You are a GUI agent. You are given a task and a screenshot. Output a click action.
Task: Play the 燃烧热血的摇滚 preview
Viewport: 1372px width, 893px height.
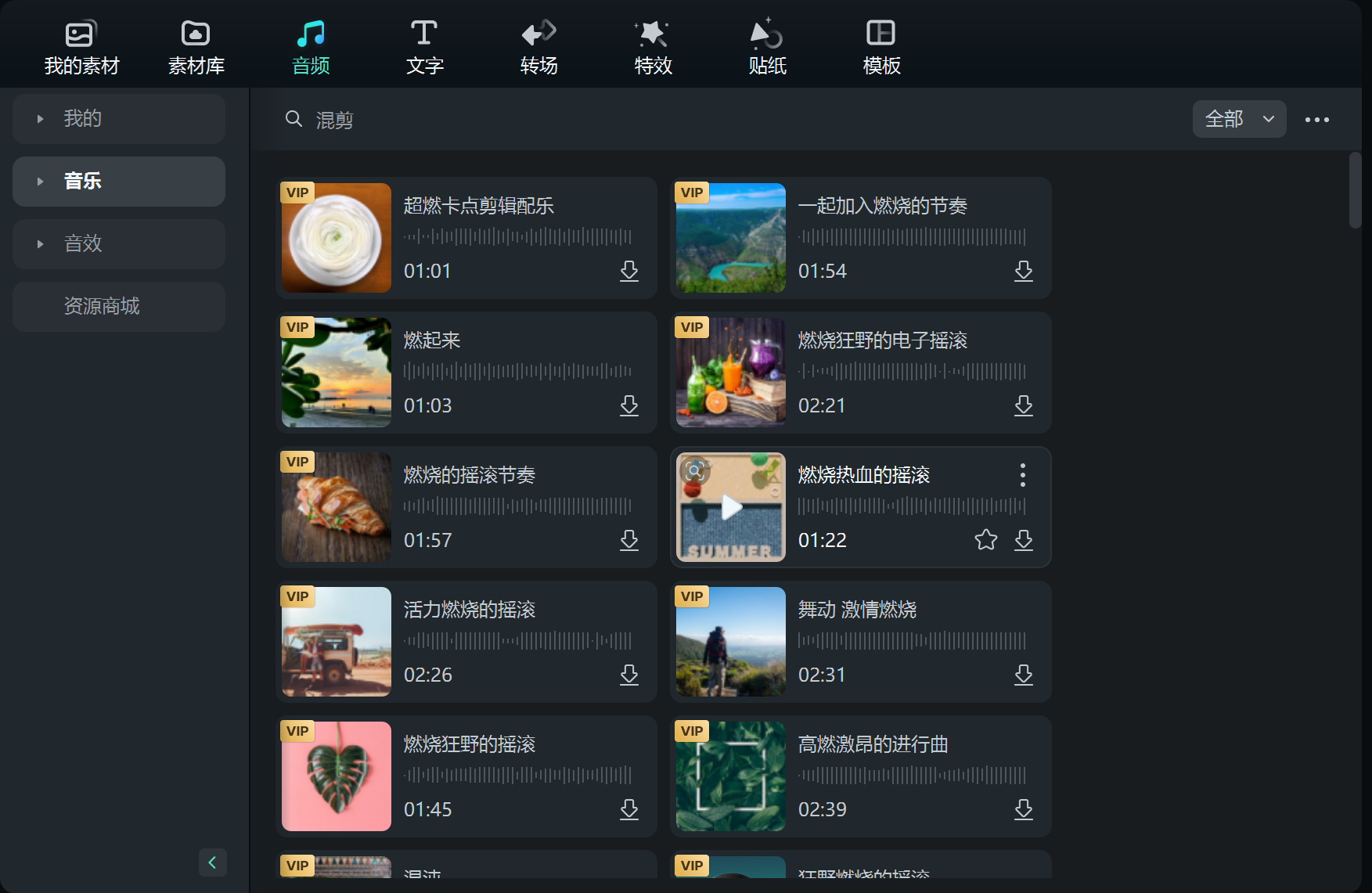pyautogui.click(x=731, y=507)
